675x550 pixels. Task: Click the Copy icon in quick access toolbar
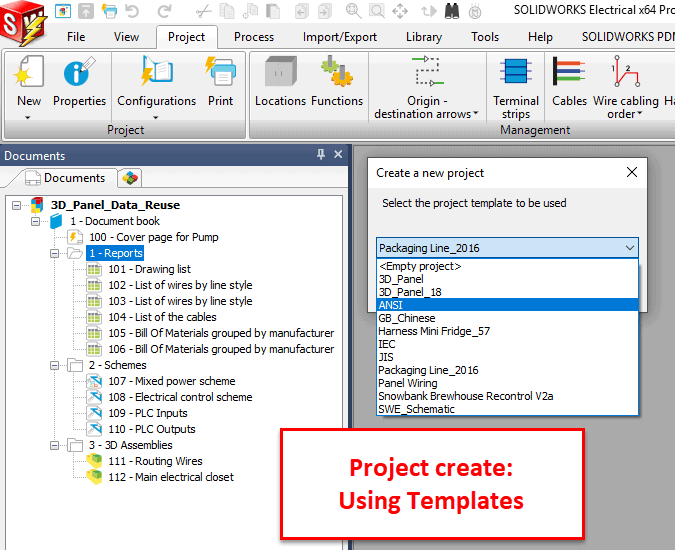tap(226, 10)
